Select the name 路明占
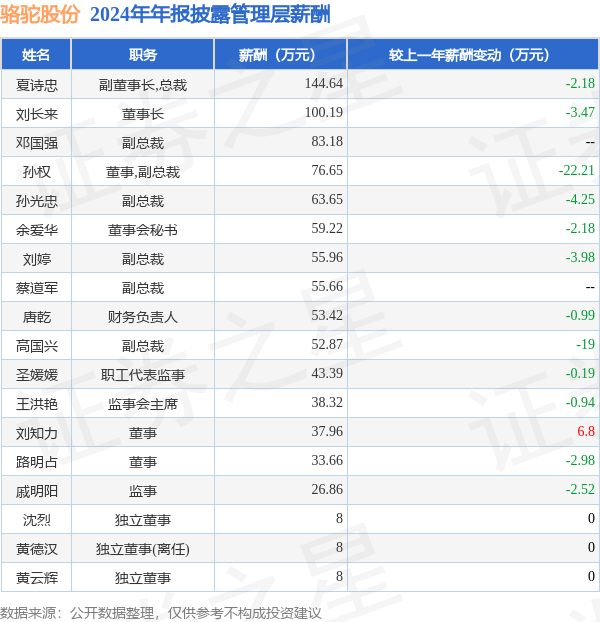The width and height of the screenshot is (600, 622). pos(37,462)
